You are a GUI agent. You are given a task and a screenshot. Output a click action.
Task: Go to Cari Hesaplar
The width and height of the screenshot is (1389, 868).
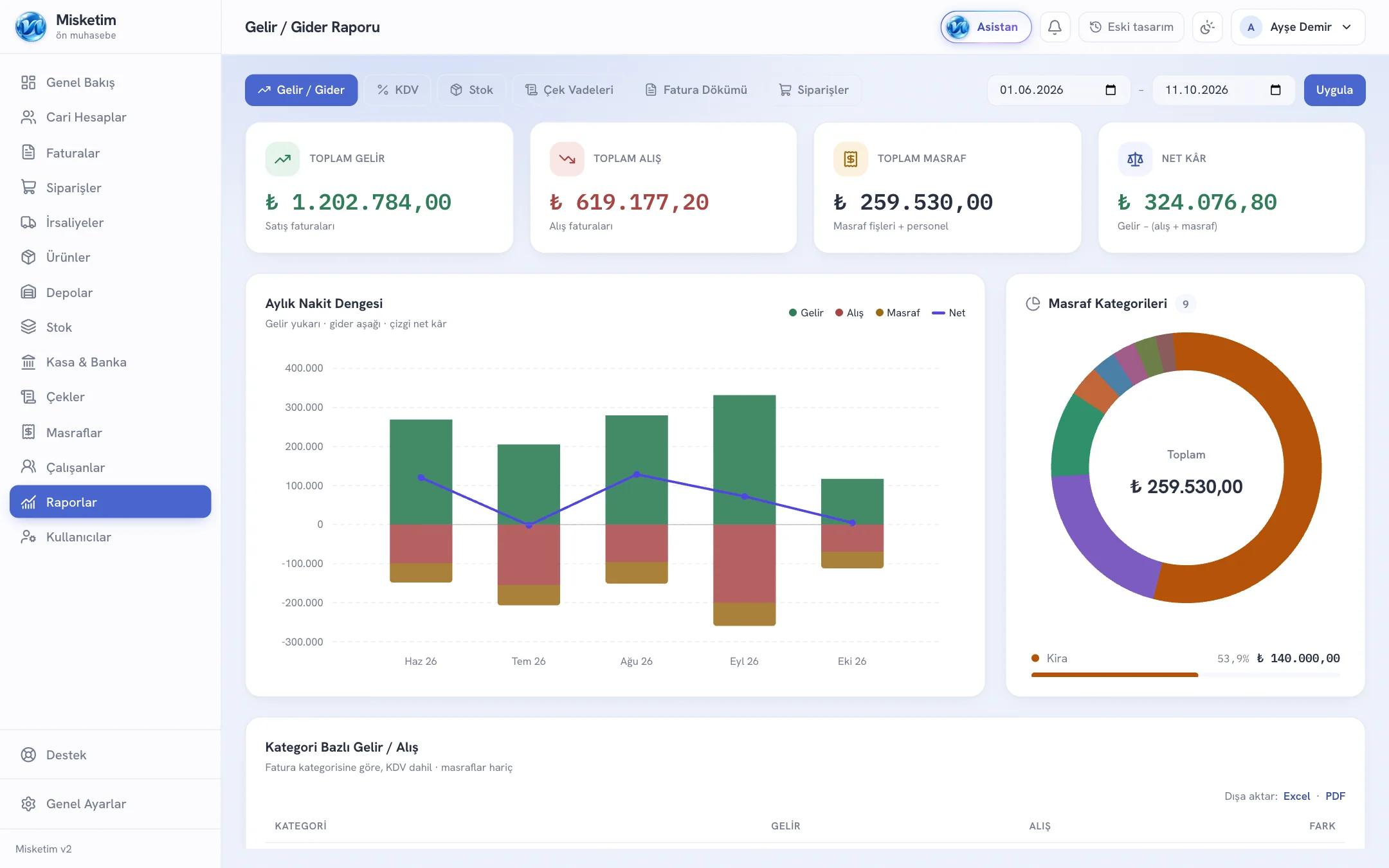click(x=111, y=117)
